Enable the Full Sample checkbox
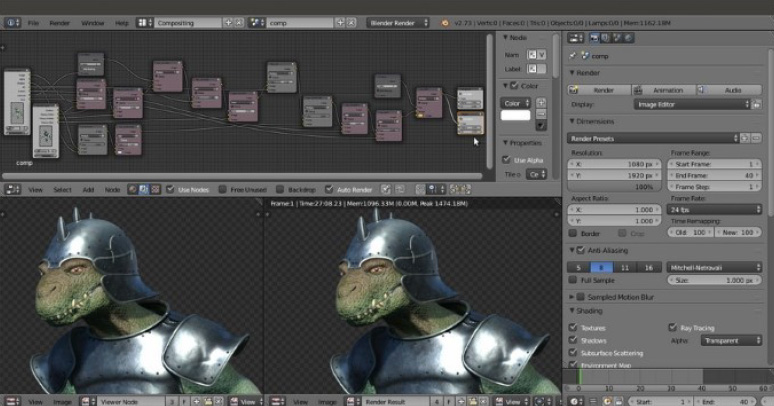Screen dimensions: 774x406 point(573,280)
